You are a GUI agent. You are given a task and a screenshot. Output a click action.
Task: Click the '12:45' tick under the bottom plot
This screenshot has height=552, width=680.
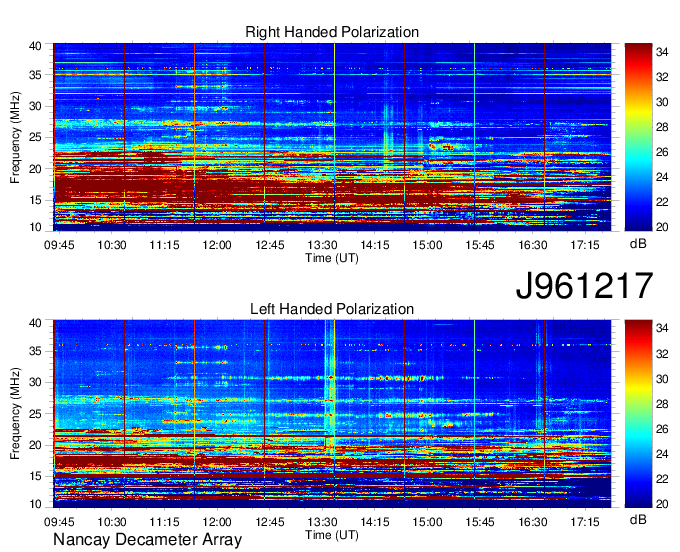pos(270,522)
